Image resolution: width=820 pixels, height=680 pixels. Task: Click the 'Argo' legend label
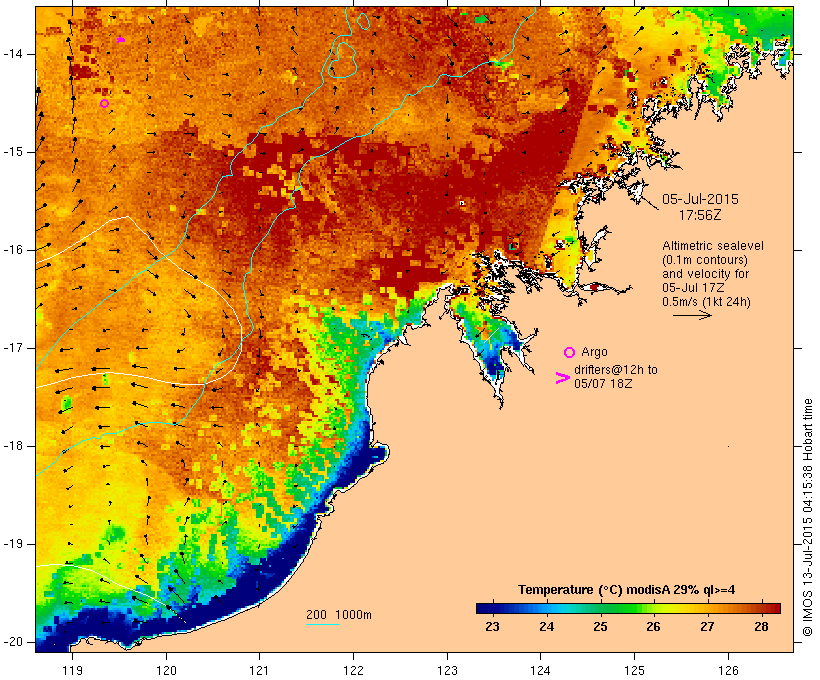click(x=594, y=353)
